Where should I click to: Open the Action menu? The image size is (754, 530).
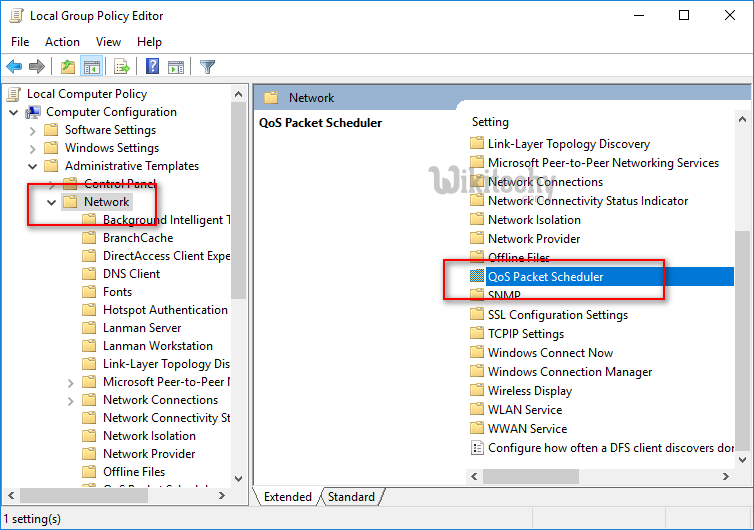(62, 42)
